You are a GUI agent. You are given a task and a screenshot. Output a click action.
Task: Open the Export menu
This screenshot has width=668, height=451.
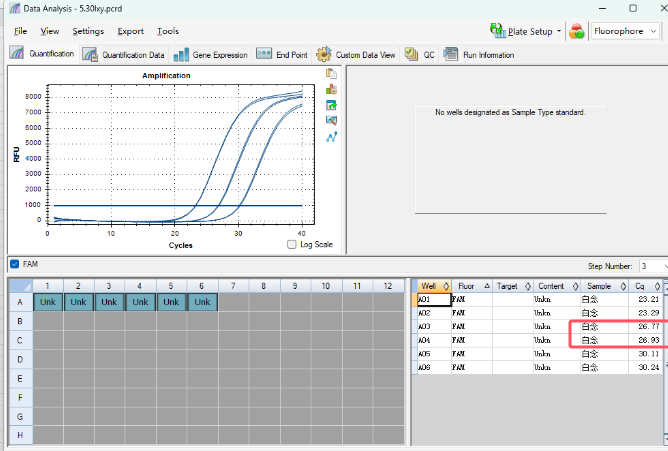[131, 31]
